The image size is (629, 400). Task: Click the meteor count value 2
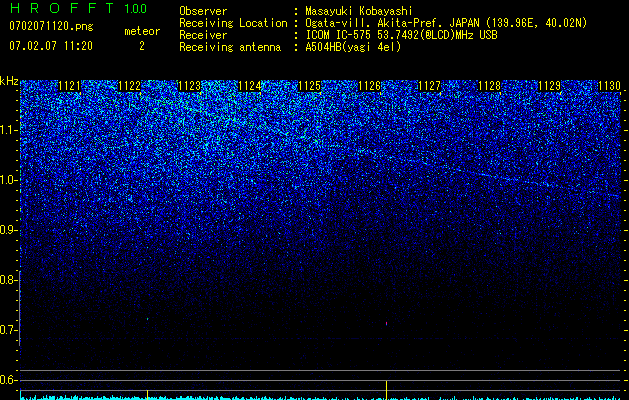click(x=142, y=46)
